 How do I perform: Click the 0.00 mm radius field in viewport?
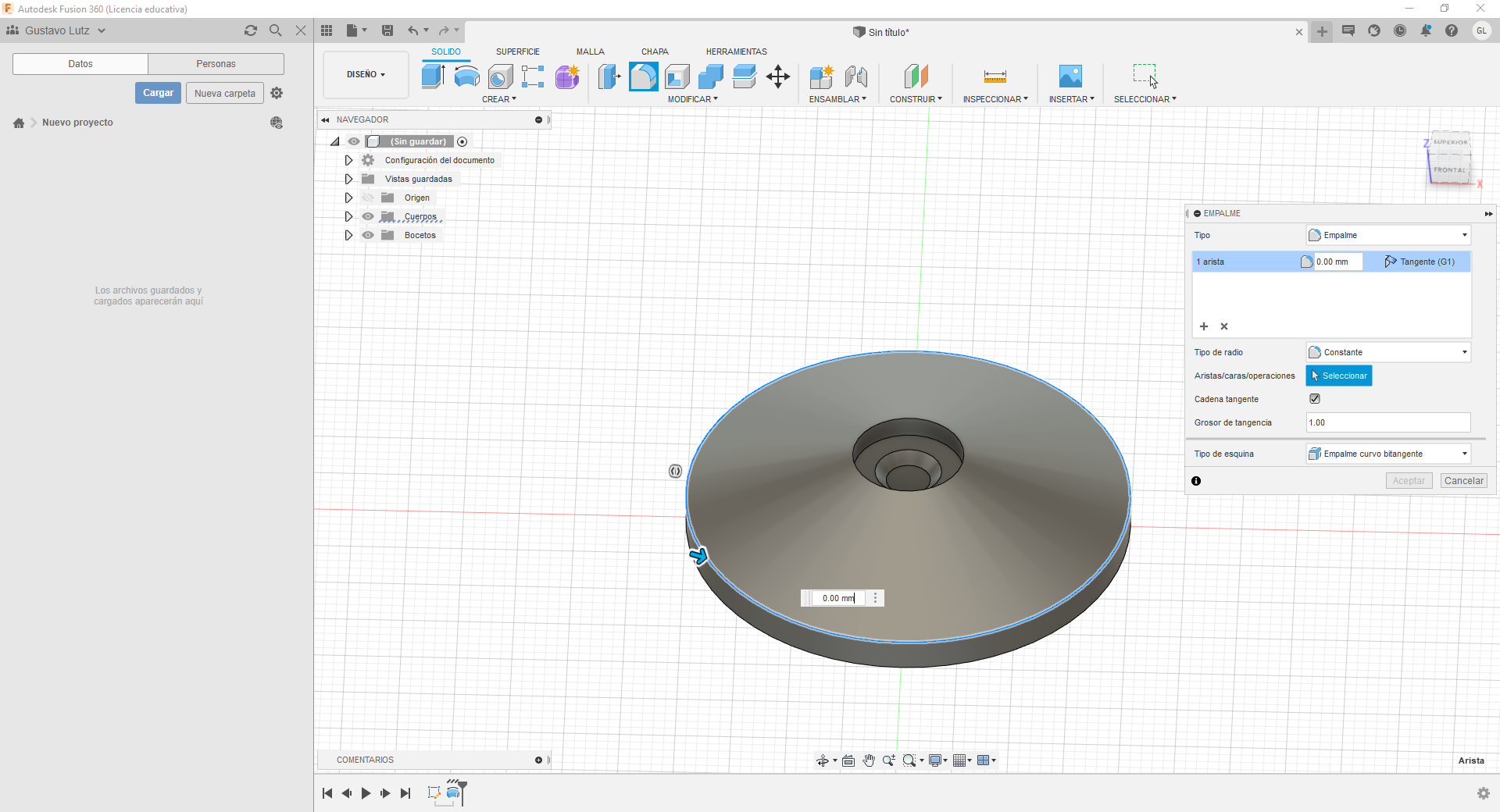pos(838,598)
